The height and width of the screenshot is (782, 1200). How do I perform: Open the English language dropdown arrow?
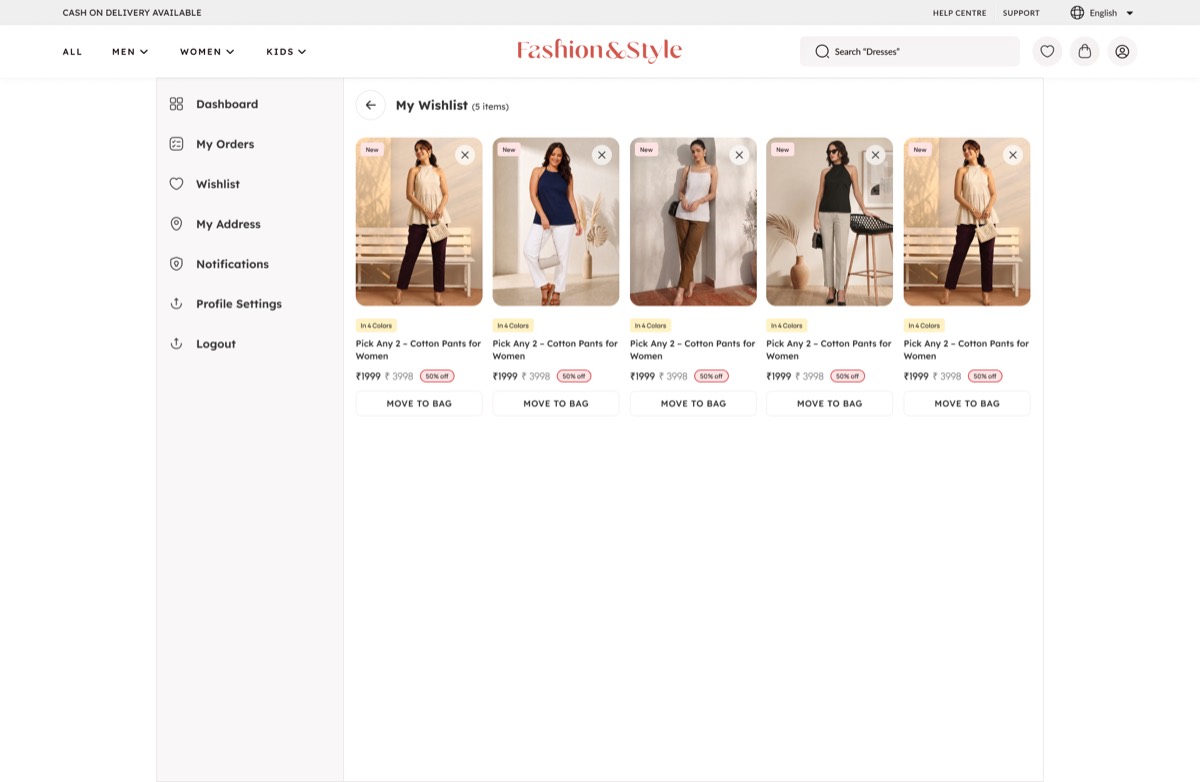click(x=1130, y=13)
